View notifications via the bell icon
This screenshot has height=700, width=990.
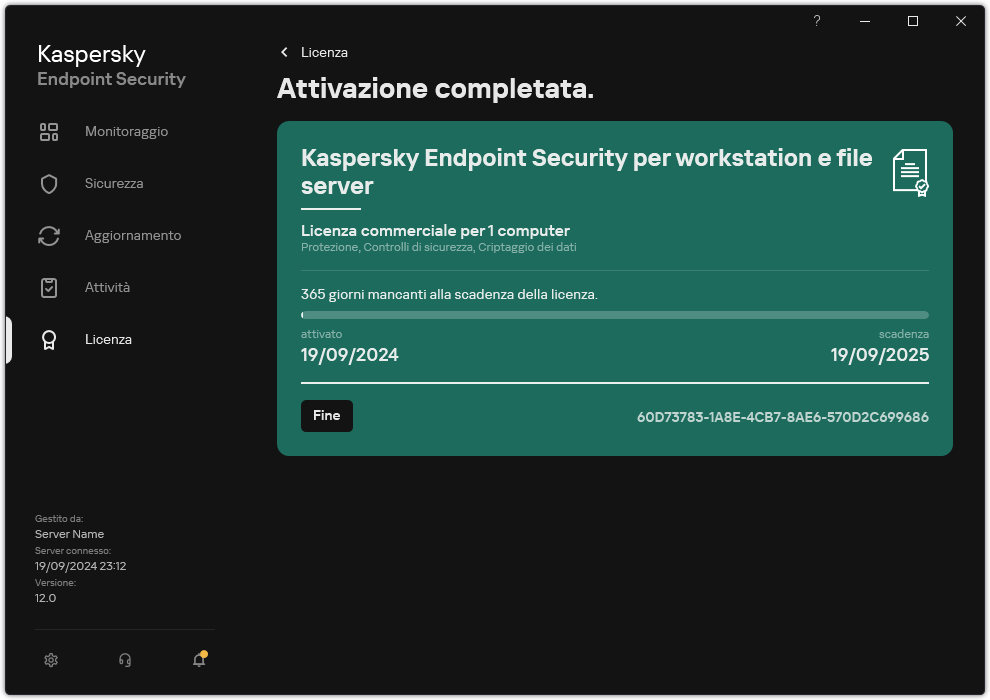pos(198,661)
